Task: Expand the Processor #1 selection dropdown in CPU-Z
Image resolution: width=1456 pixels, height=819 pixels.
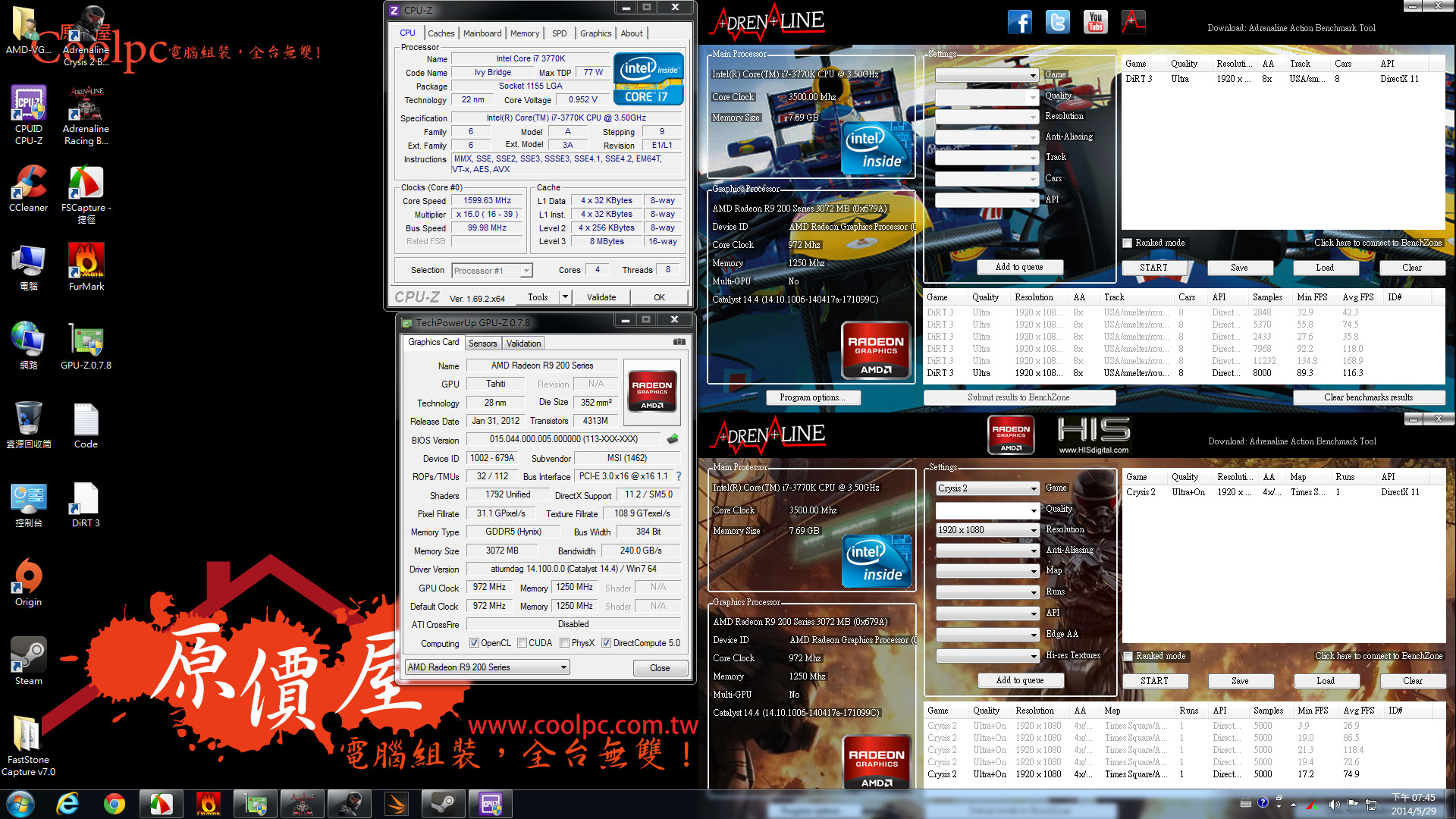Action: 526,271
